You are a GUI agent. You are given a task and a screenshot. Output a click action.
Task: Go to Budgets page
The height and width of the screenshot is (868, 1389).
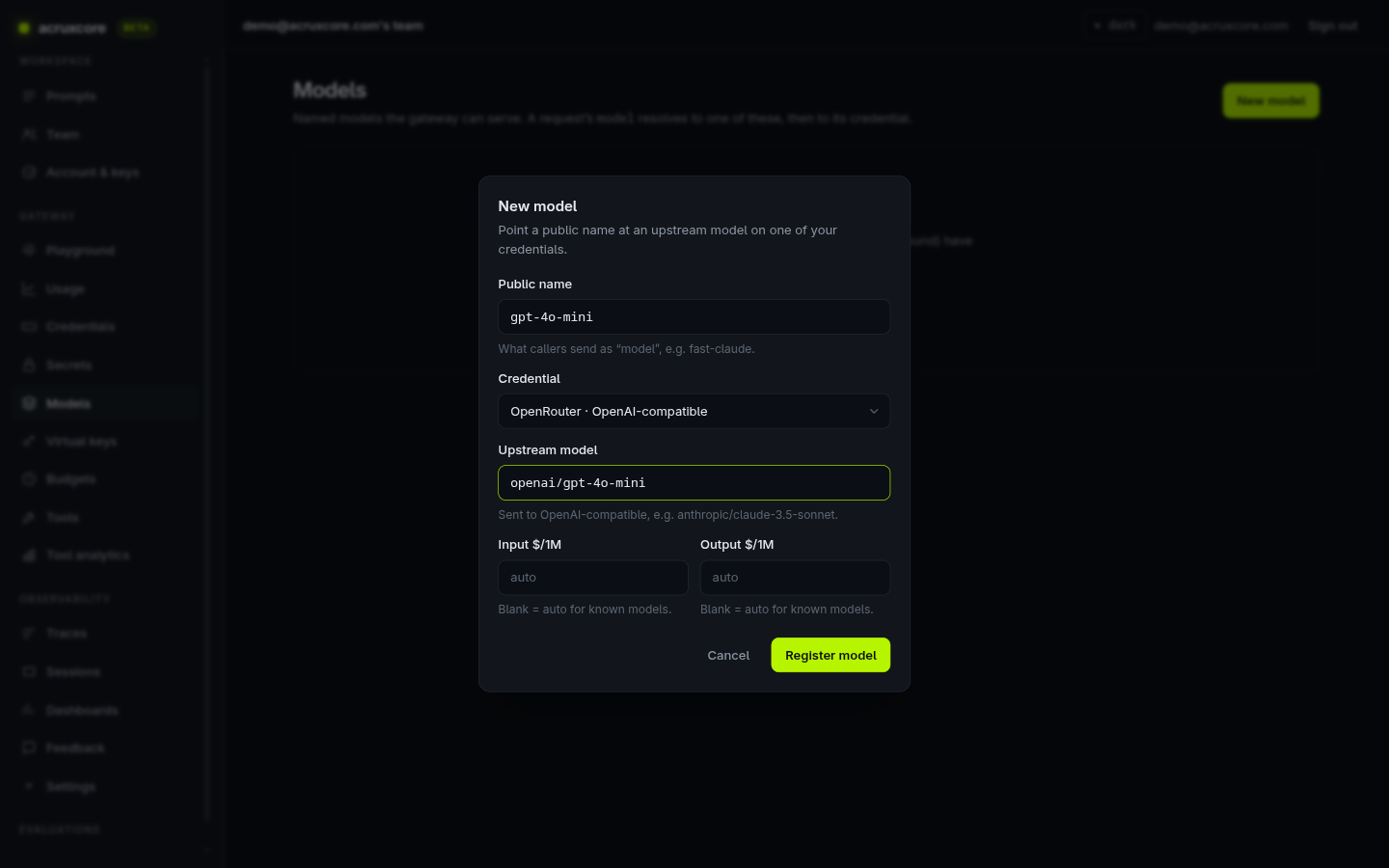(106, 479)
